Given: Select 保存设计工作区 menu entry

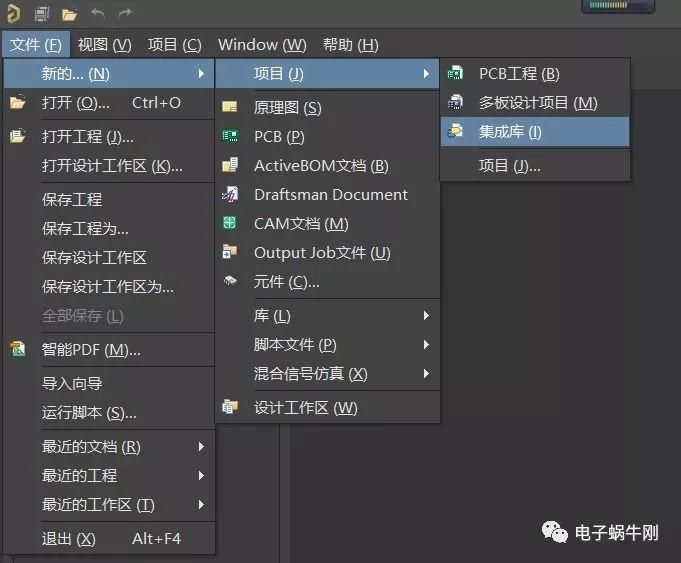Looking at the screenshot, I should (109, 258).
